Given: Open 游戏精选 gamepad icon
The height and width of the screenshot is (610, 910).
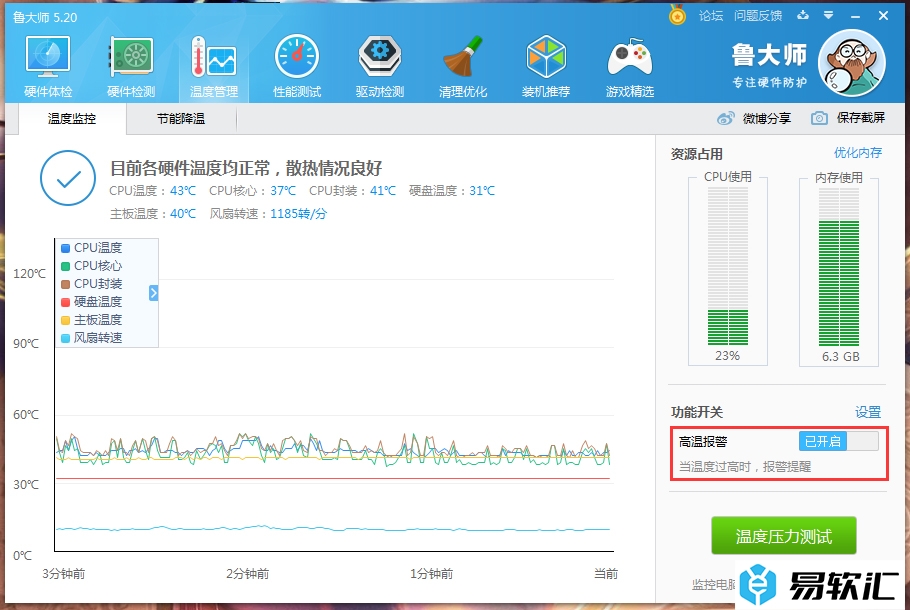Looking at the screenshot, I should click(x=630, y=58).
